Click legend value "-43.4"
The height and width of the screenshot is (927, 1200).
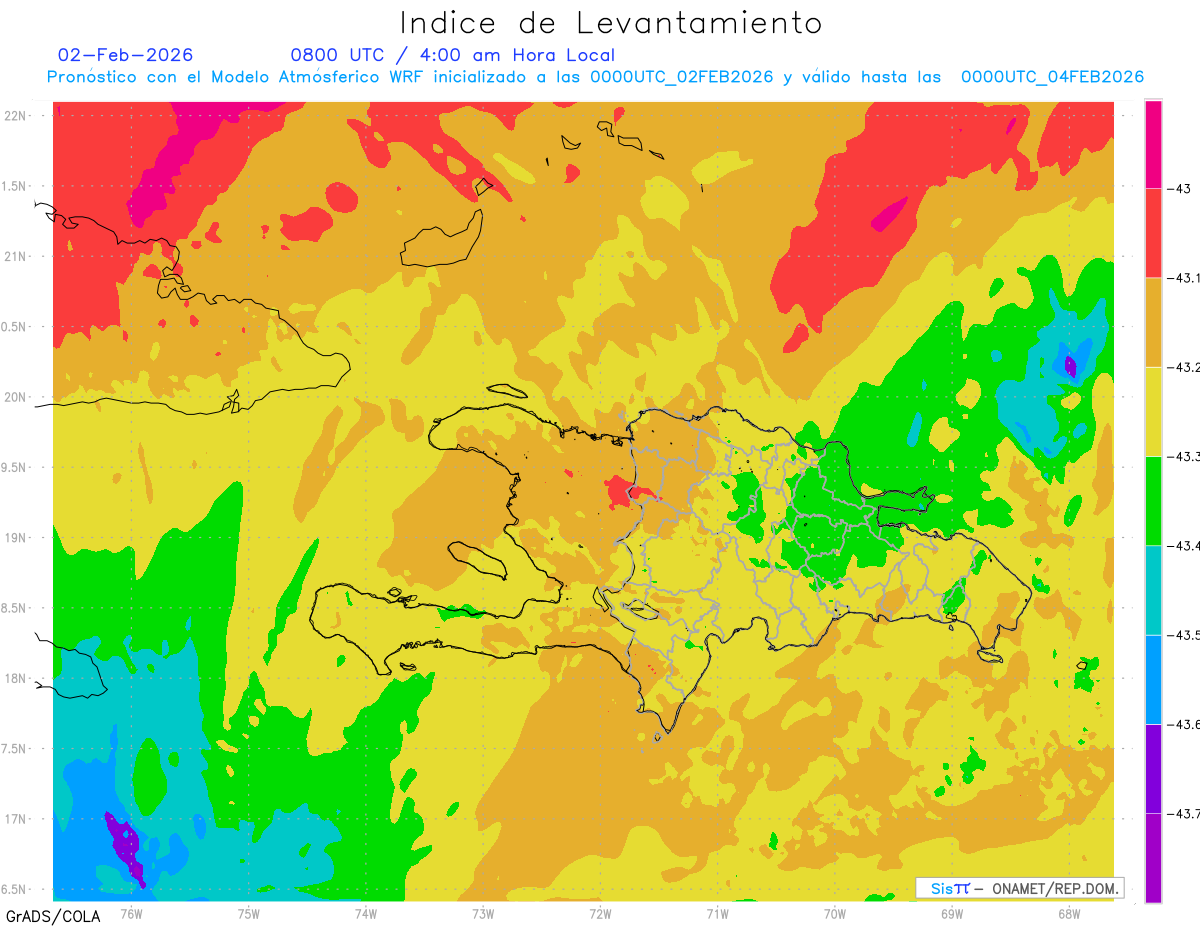[1184, 545]
